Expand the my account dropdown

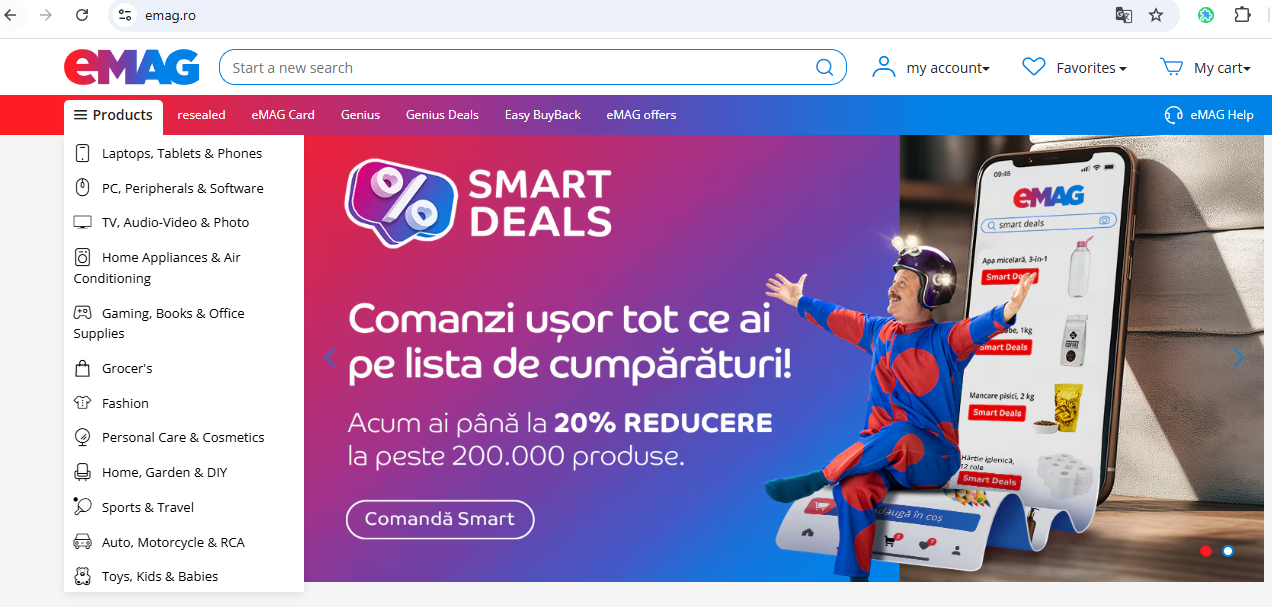click(947, 68)
